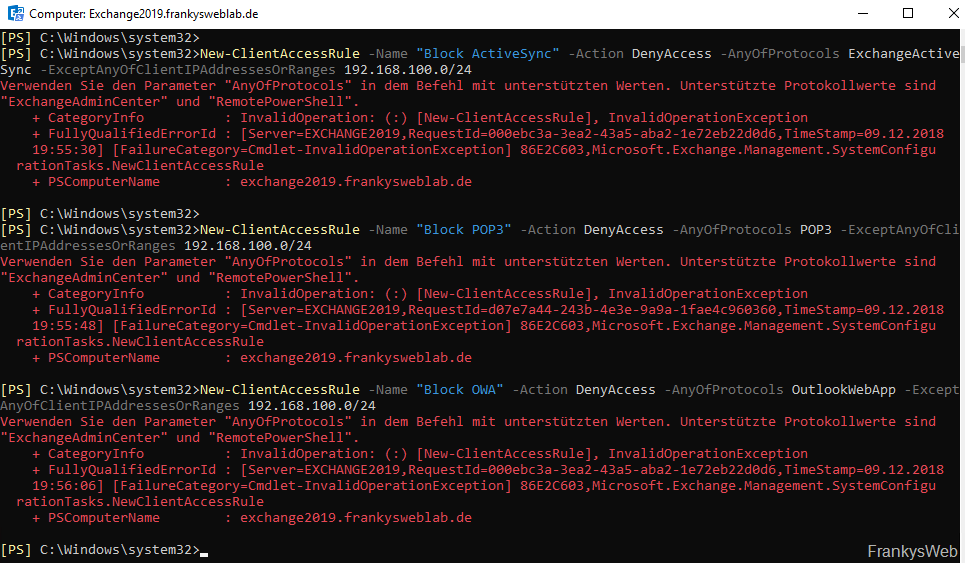Click the "Block POP3" rule name string
This screenshot has height=563, width=965.
[x=464, y=230]
